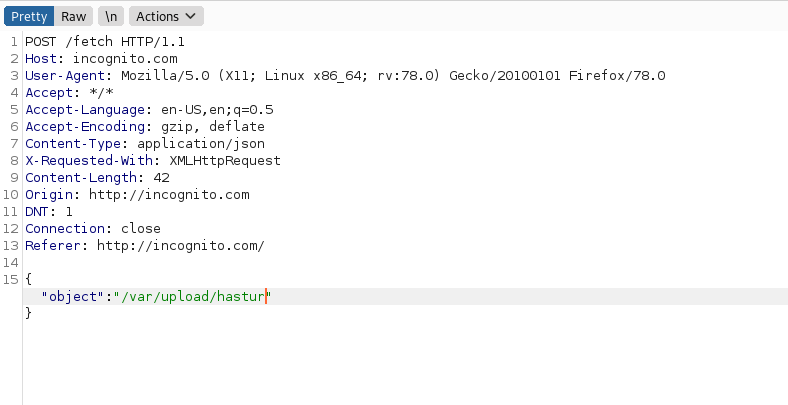Viewport: 788px width, 405px height.
Task: Select the Accept-Language header line
Action: pos(149,110)
